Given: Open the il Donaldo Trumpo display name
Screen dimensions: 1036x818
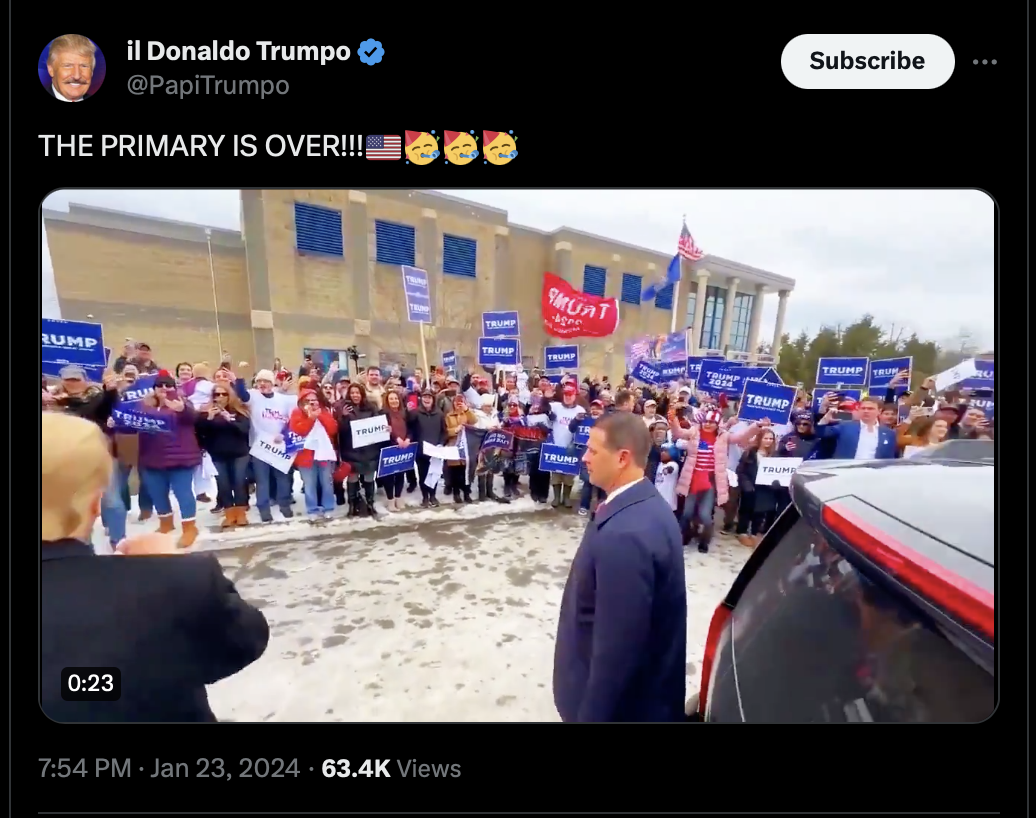Looking at the screenshot, I should point(239,51).
